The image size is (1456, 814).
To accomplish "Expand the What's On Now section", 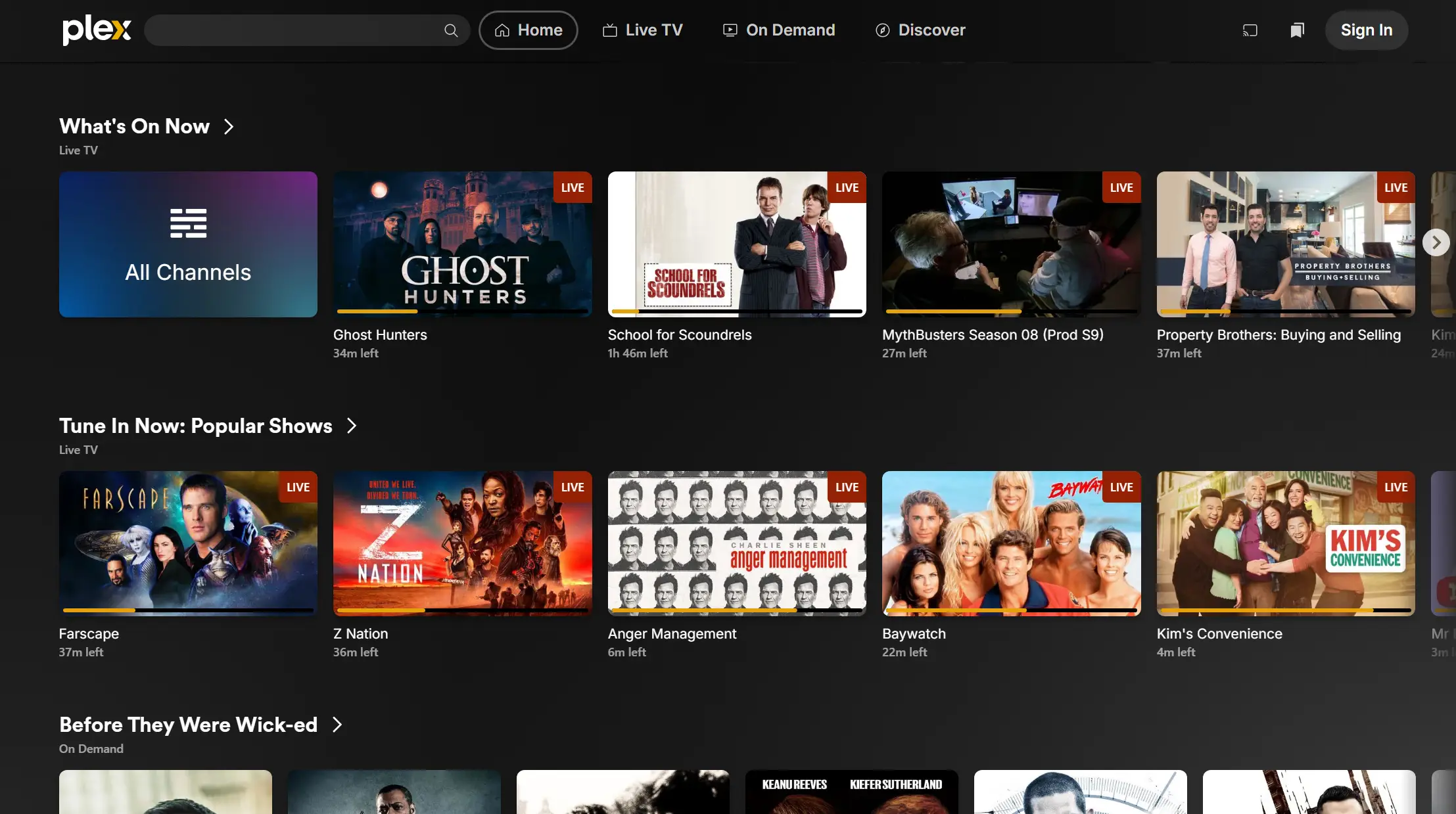I will pos(229,126).
